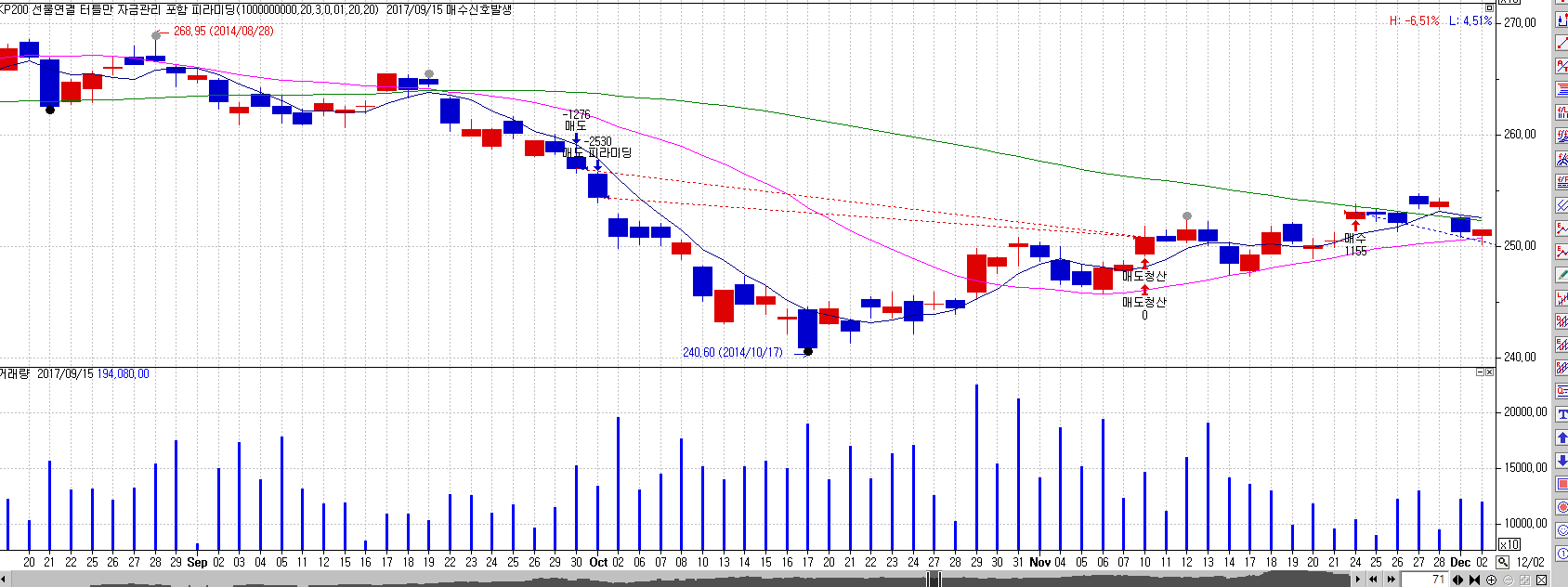The height and width of the screenshot is (587, 1568).
Task: Click the horizontal chart scrollbar thumb
Action: tap(934, 580)
